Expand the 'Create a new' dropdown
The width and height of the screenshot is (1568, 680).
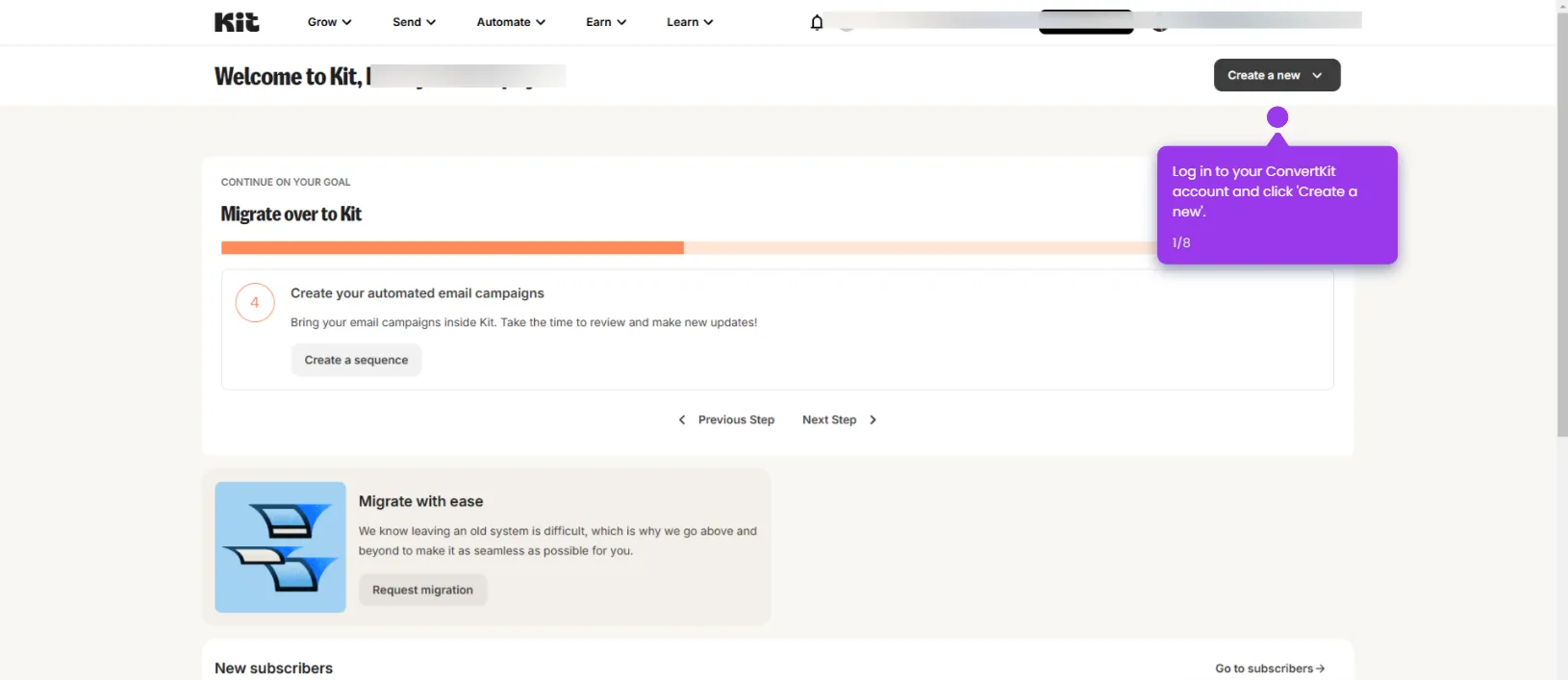(1277, 75)
